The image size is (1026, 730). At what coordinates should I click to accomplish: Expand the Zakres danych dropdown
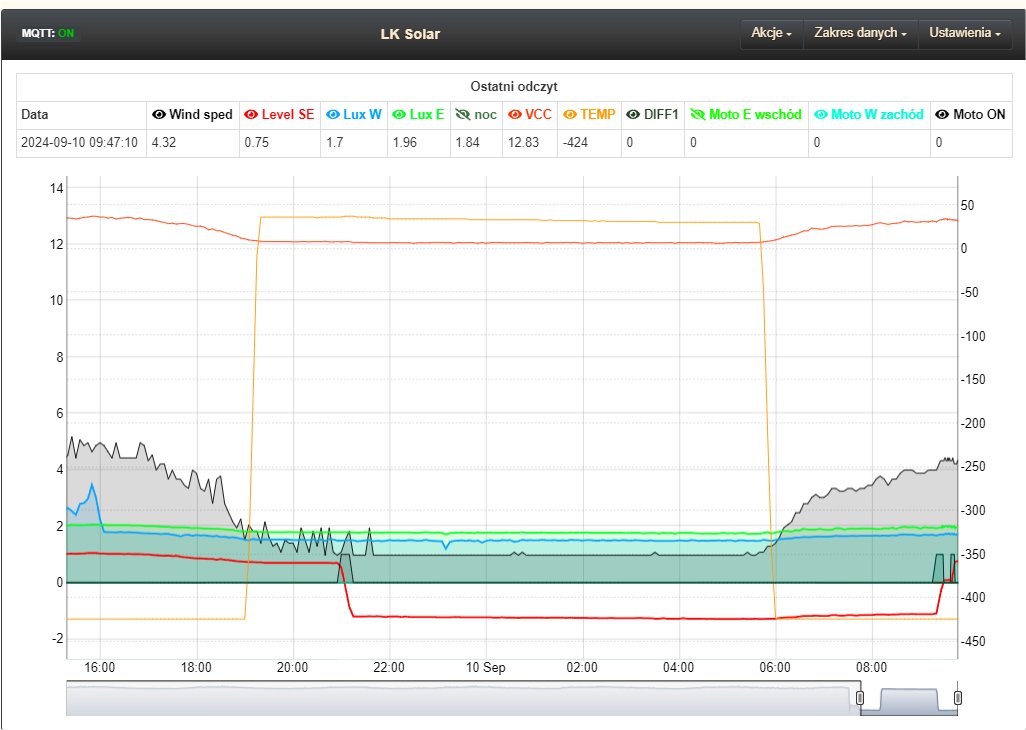[860, 33]
